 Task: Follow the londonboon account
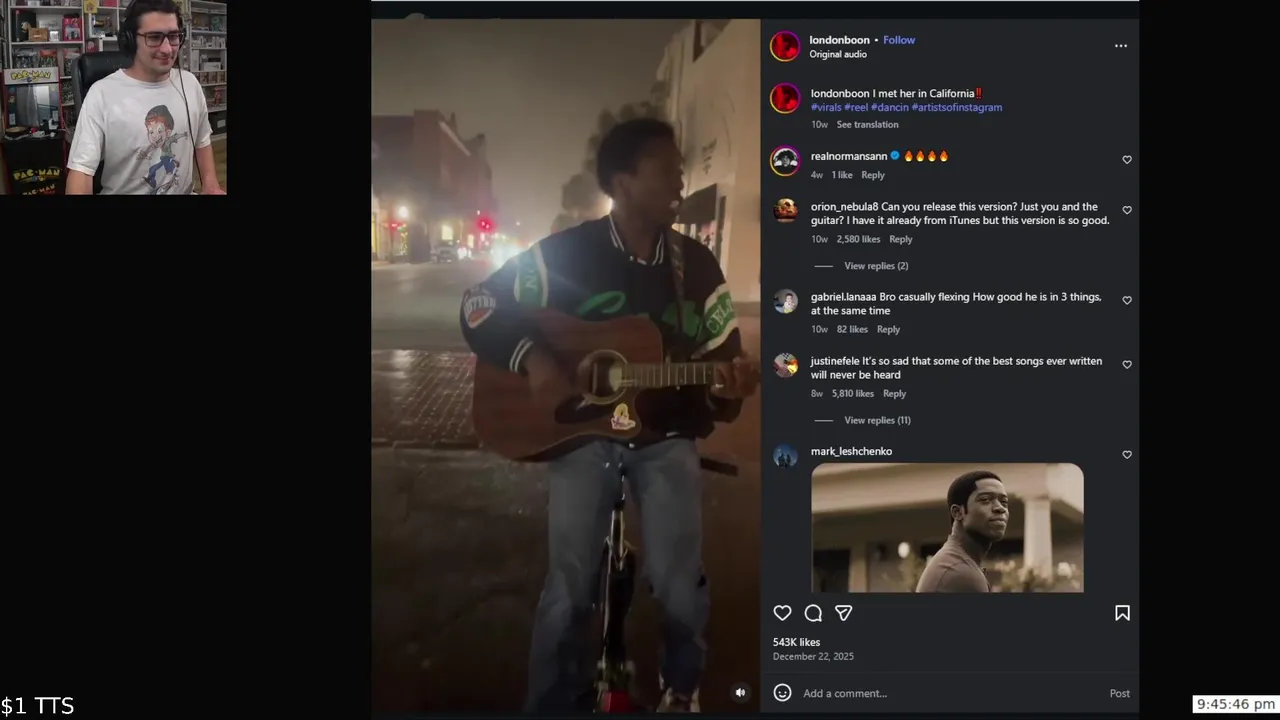coord(899,40)
